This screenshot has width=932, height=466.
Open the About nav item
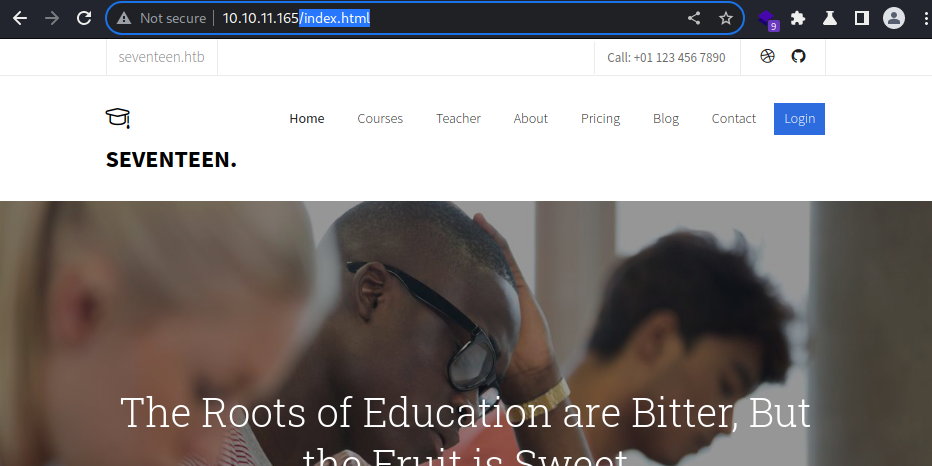(x=531, y=119)
